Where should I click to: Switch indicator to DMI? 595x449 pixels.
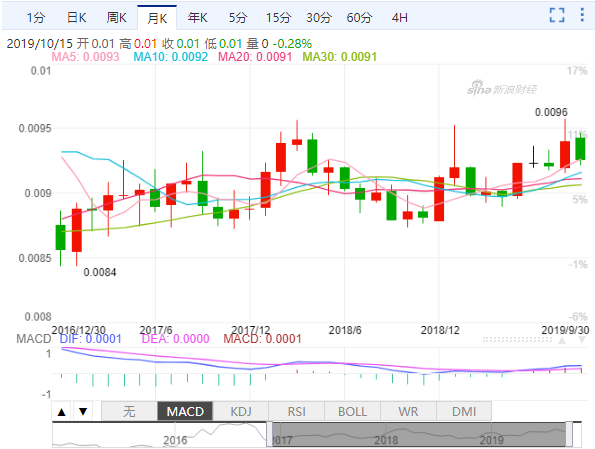pyautogui.click(x=464, y=411)
